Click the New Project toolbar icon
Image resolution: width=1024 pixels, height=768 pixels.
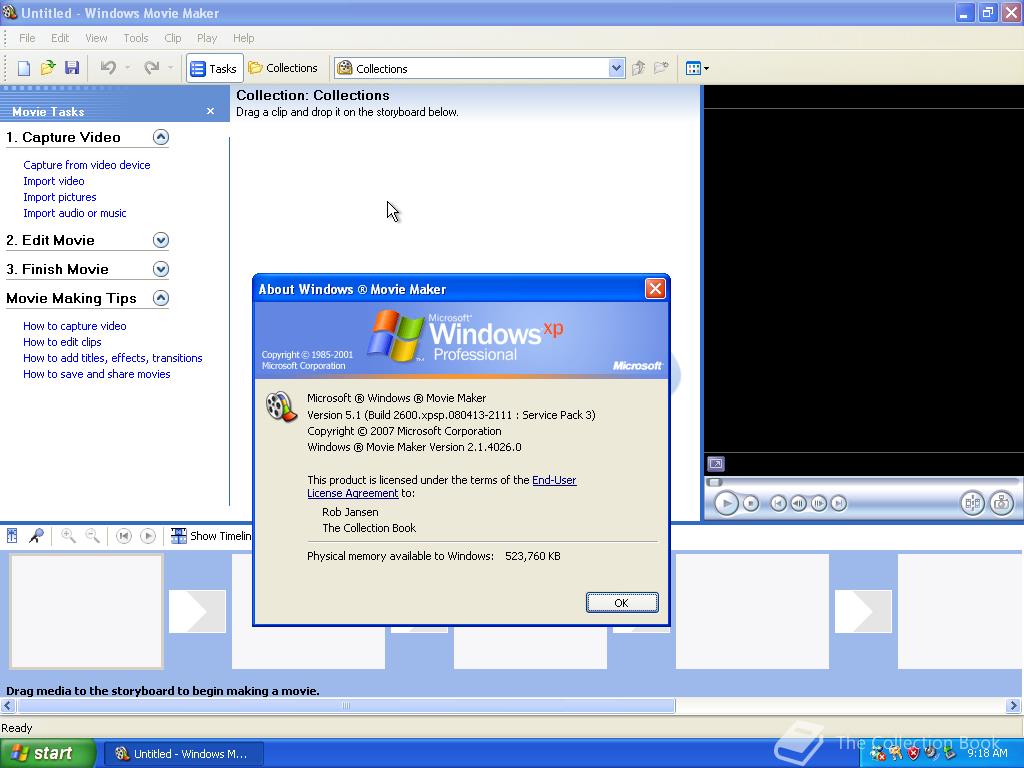point(24,68)
